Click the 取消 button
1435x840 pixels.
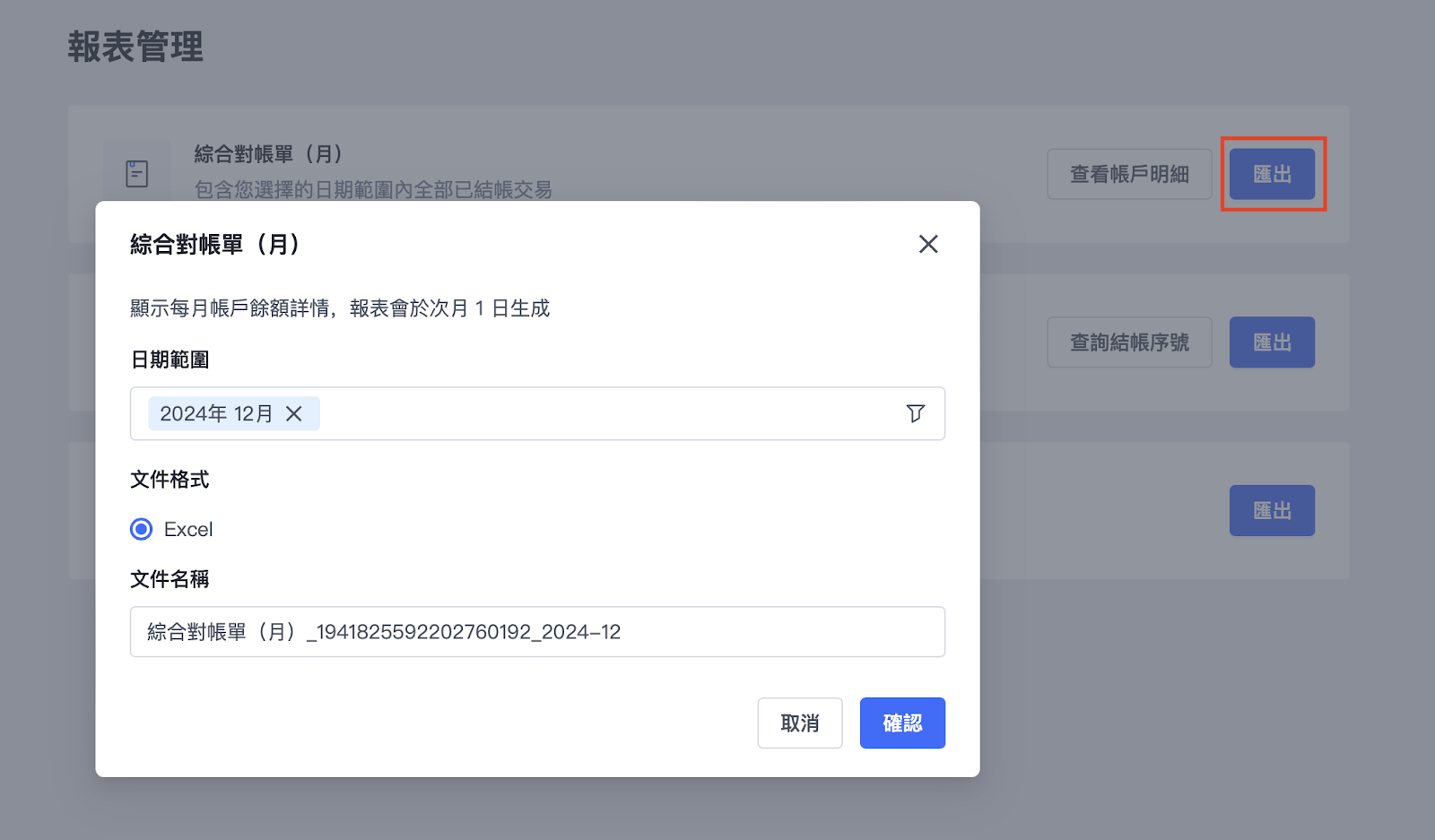(x=800, y=723)
